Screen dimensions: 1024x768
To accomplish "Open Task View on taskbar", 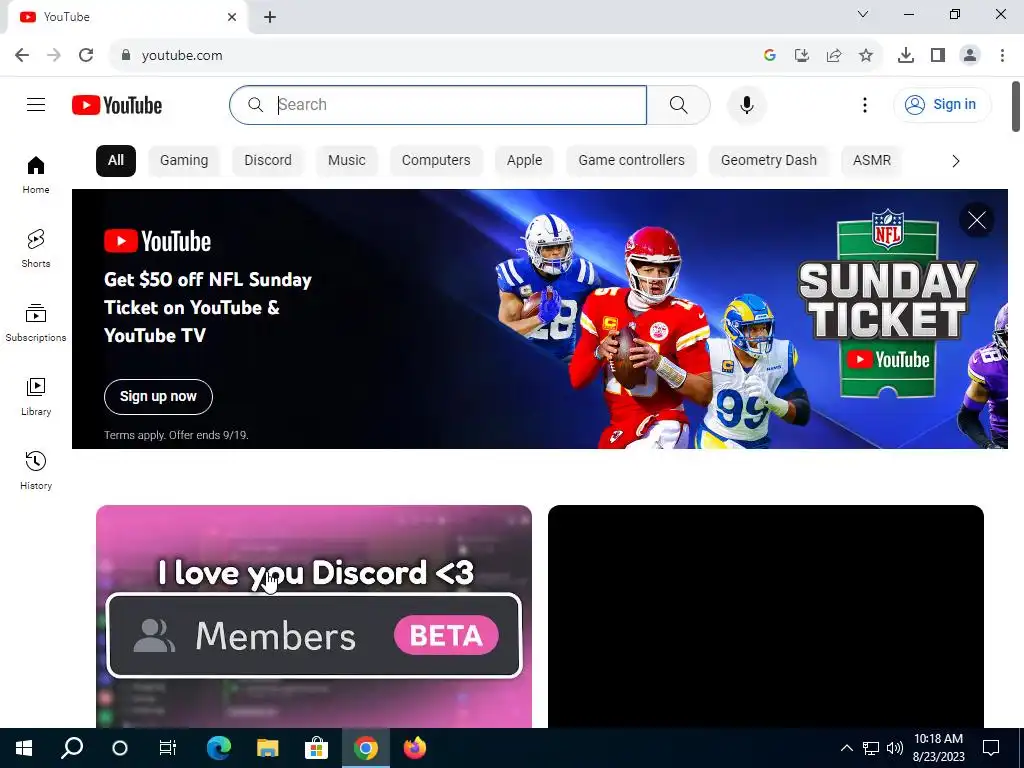I will pyautogui.click(x=168, y=748).
